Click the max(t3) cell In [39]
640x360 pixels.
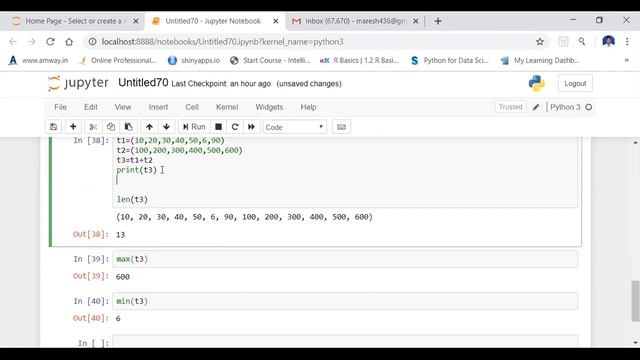345,259
